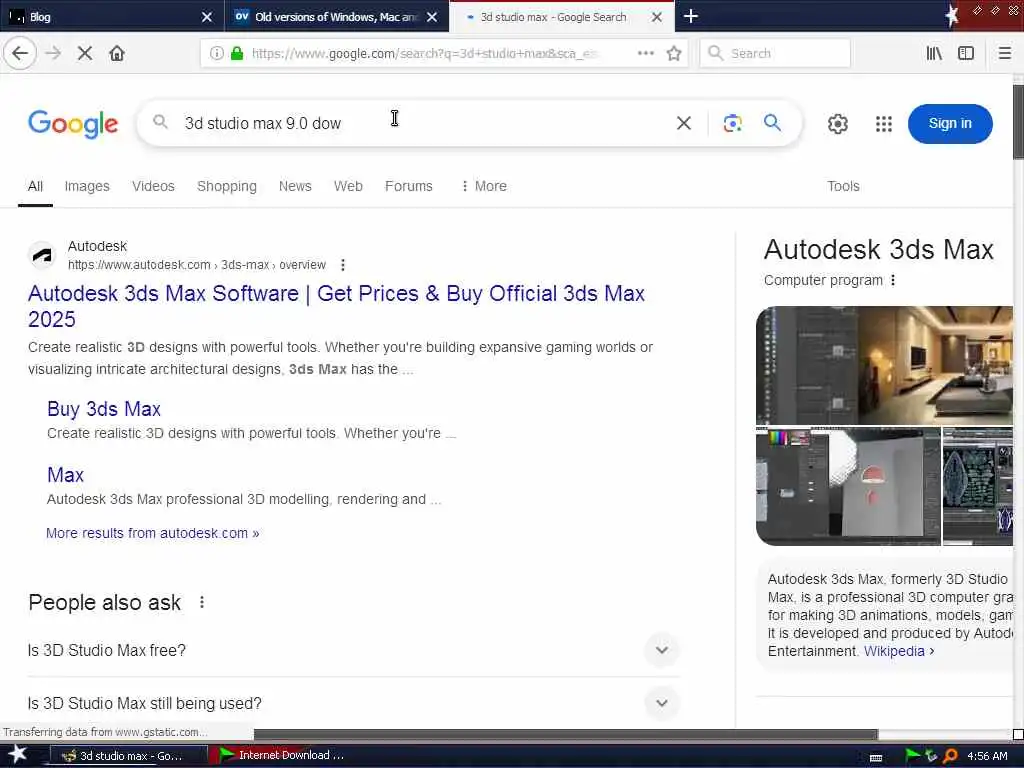Screen dimensions: 1024x768
Task: Open the browser home page
Action: point(117,53)
